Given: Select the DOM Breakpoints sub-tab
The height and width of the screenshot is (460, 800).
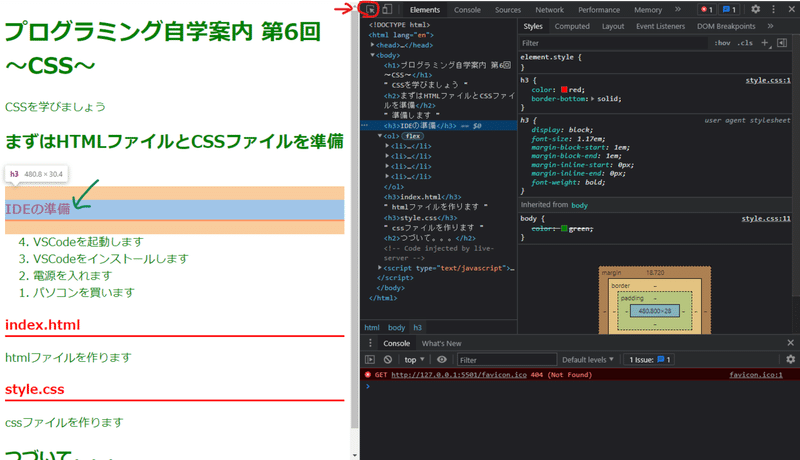Looking at the screenshot, I should click(726, 26).
